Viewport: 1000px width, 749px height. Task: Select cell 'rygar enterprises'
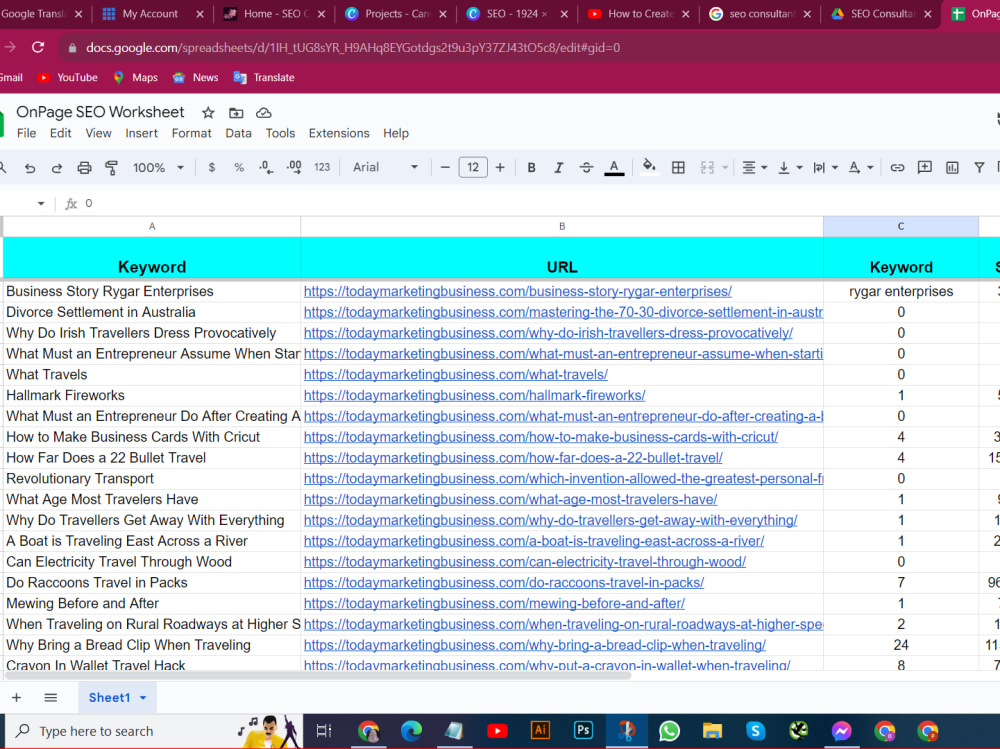pos(901,292)
